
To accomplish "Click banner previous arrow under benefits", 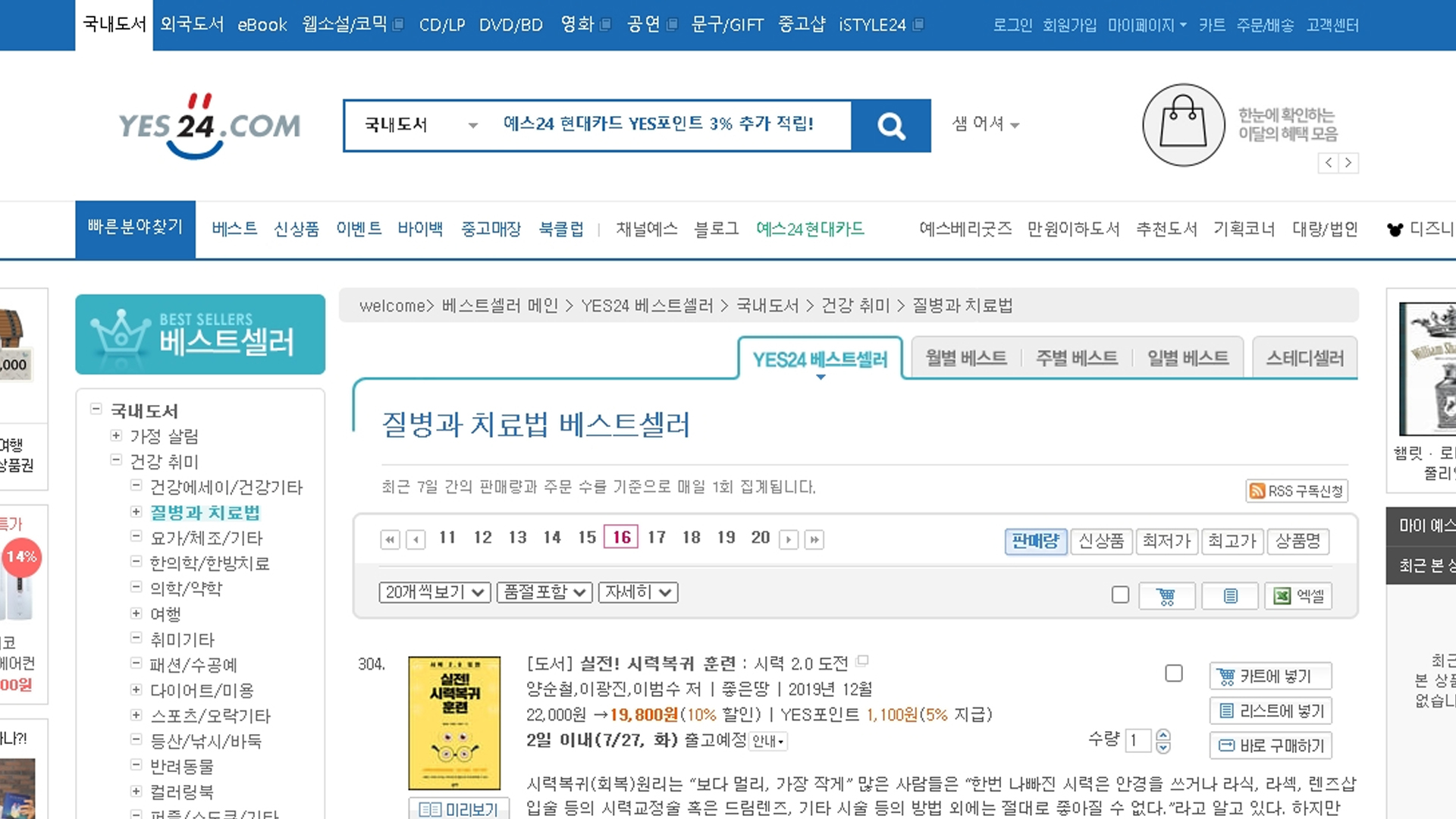I will [1328, 162].
